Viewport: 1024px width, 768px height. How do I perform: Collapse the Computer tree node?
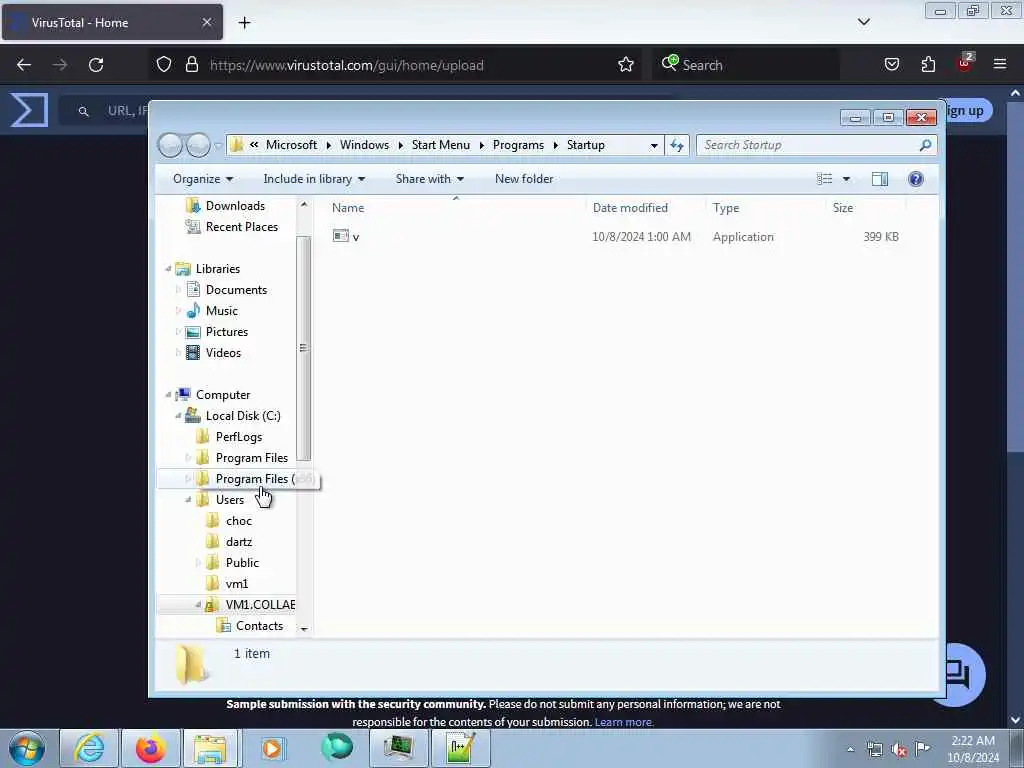tap(168, 394)
